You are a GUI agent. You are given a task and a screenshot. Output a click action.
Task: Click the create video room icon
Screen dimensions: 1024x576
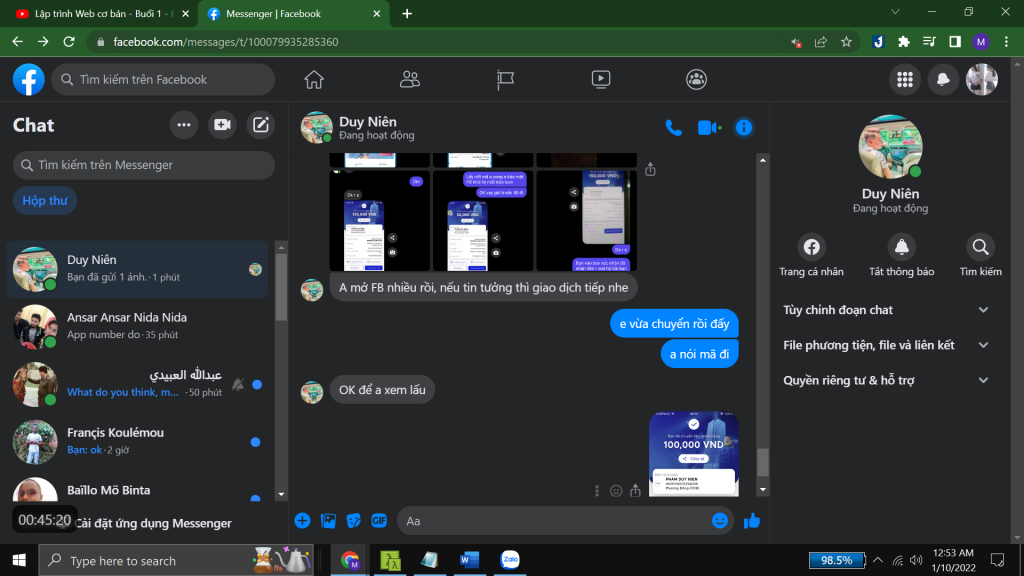(222, 125)
